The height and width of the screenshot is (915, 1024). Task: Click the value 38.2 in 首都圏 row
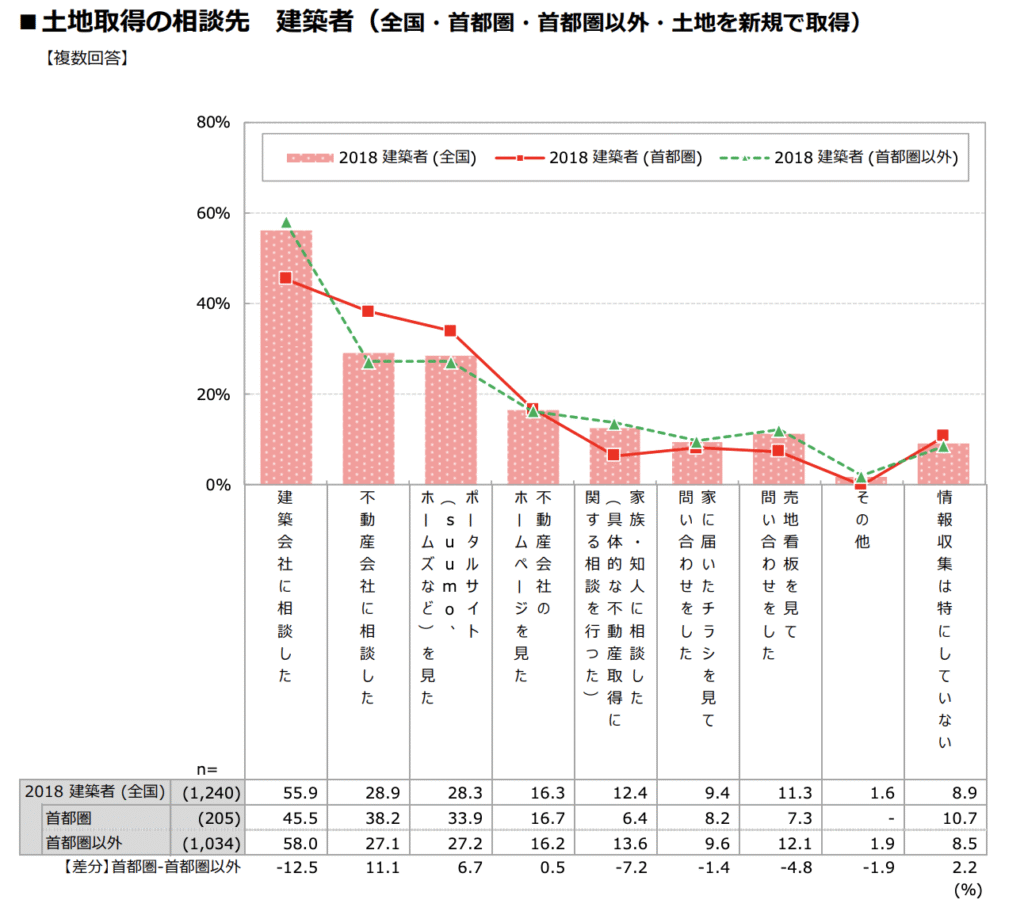coord(383,818)
